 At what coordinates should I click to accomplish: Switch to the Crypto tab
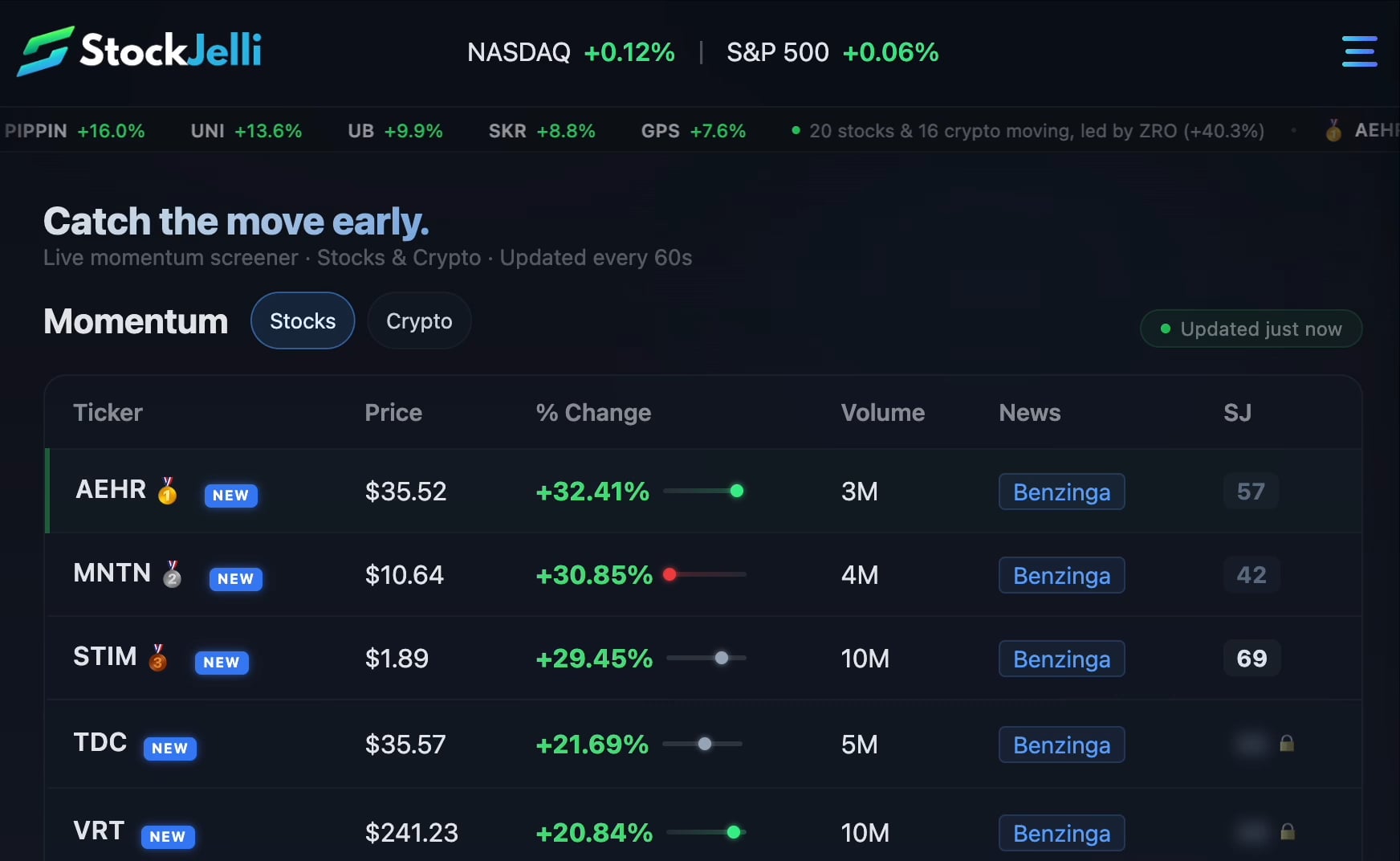click(x=419, y=321)
